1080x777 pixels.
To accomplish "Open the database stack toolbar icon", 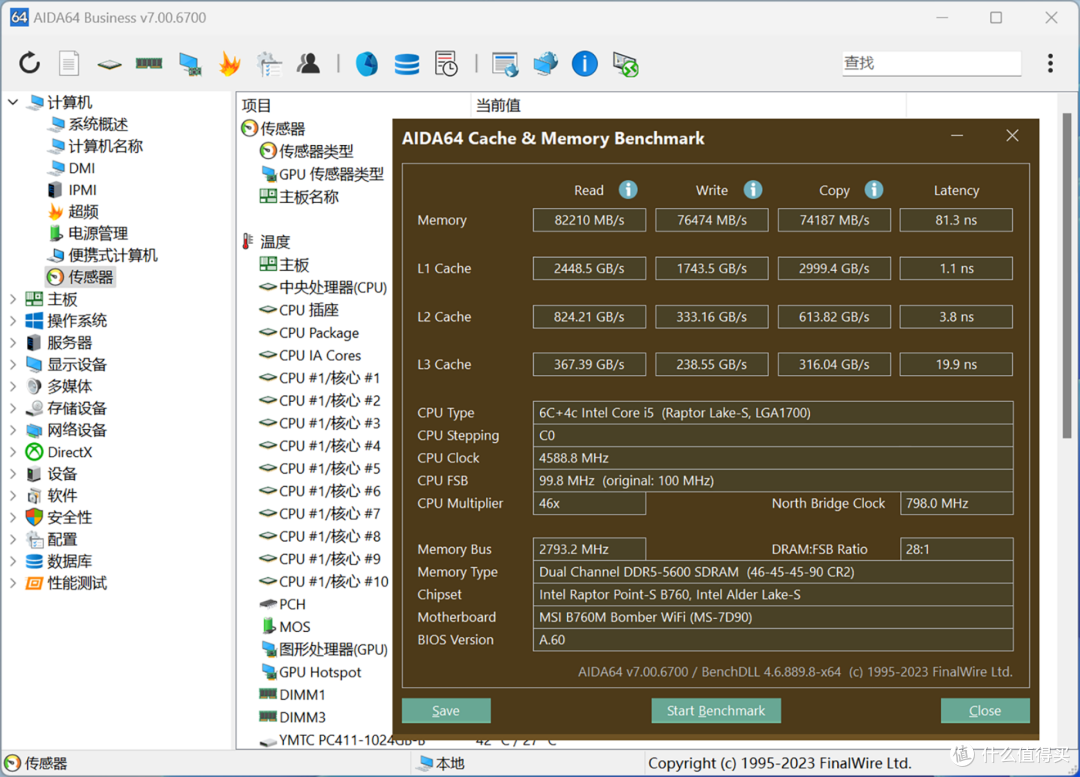I will (406, 64).
